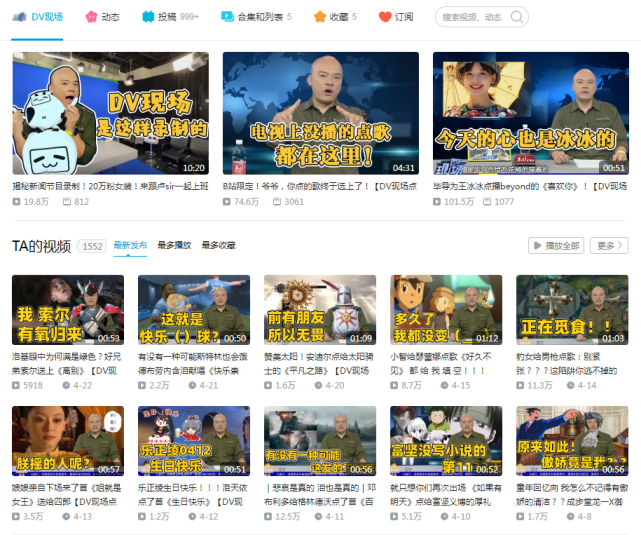The width and height of the screenshot is (641, 535).
Task: Open video thumbnail 原来如此！傲娇竟是我
Action: pyautogui.click(x=572, y=441)
